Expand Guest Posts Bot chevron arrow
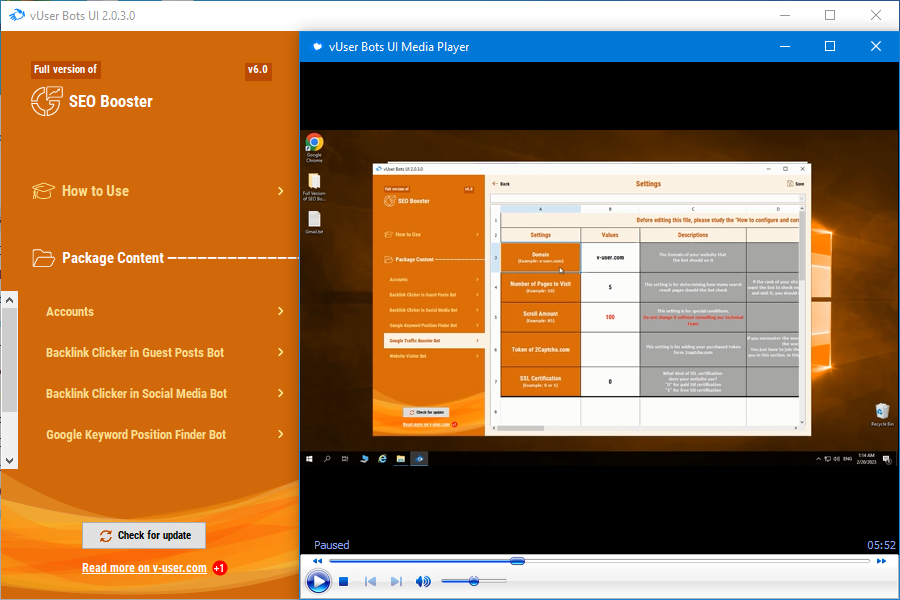 click(280, 352)
